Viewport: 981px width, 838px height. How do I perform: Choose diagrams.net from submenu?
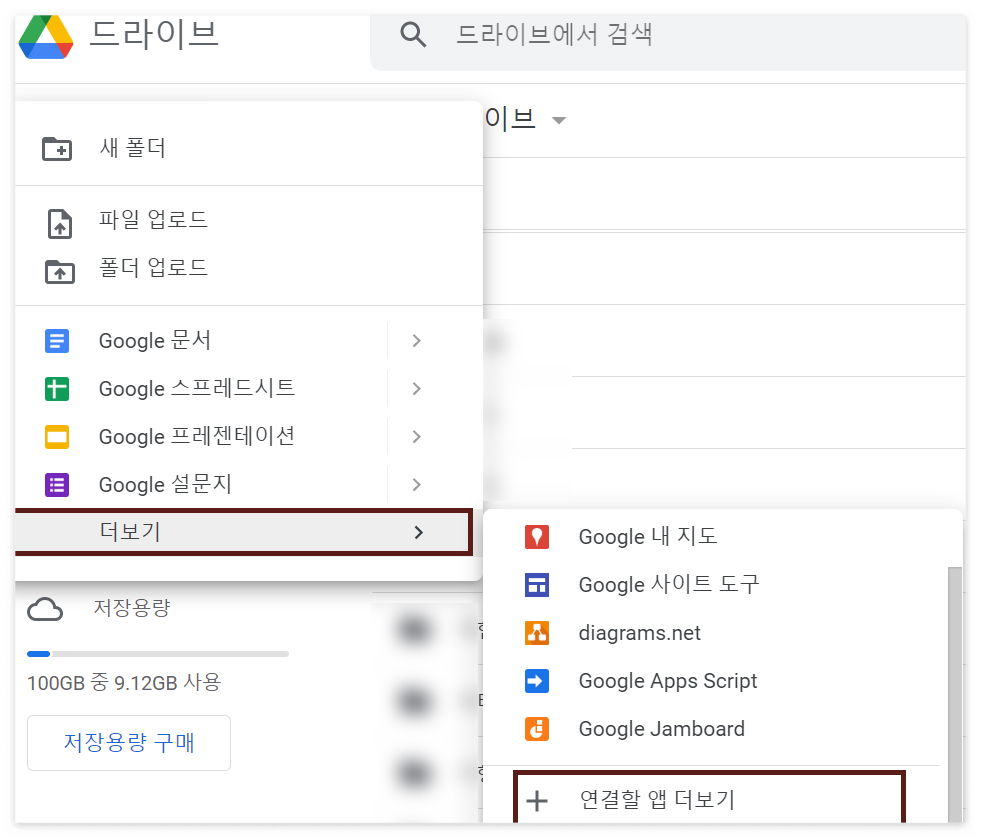(x=716, y=633)
